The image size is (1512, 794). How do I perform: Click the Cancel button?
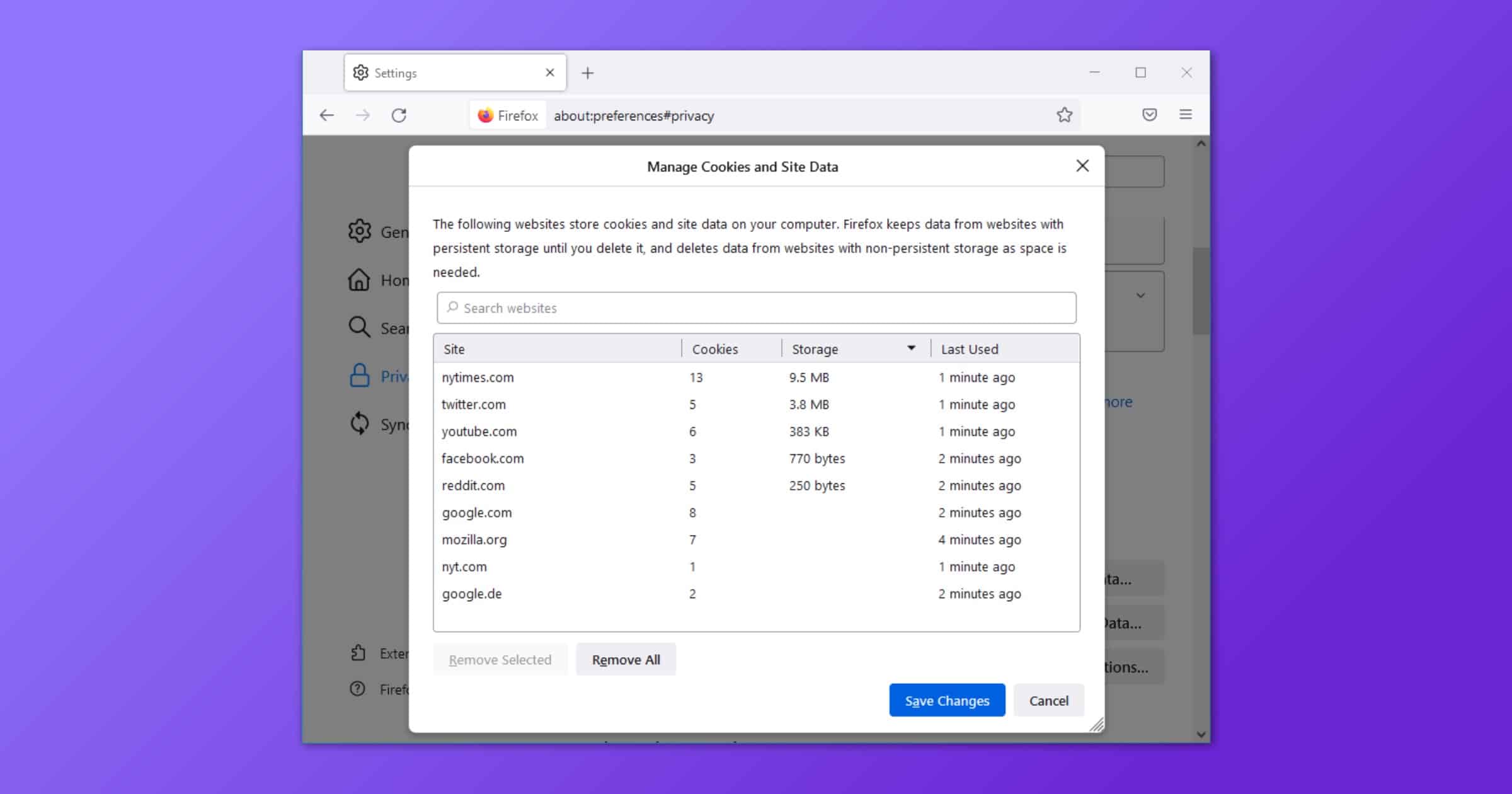1048,701
